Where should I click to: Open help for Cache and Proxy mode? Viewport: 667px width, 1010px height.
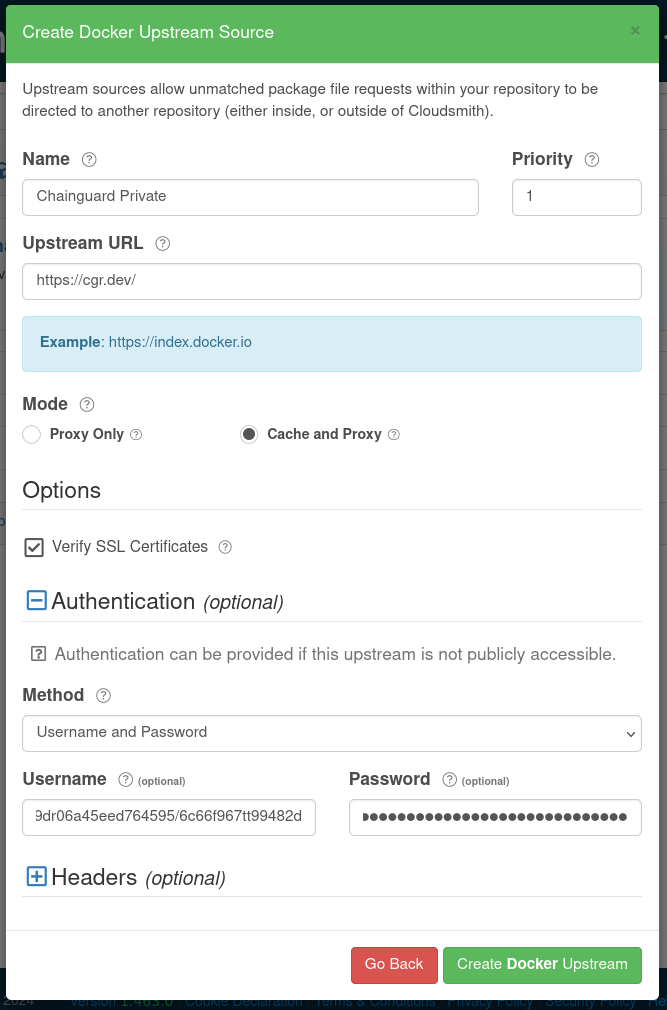coord(394,434)
